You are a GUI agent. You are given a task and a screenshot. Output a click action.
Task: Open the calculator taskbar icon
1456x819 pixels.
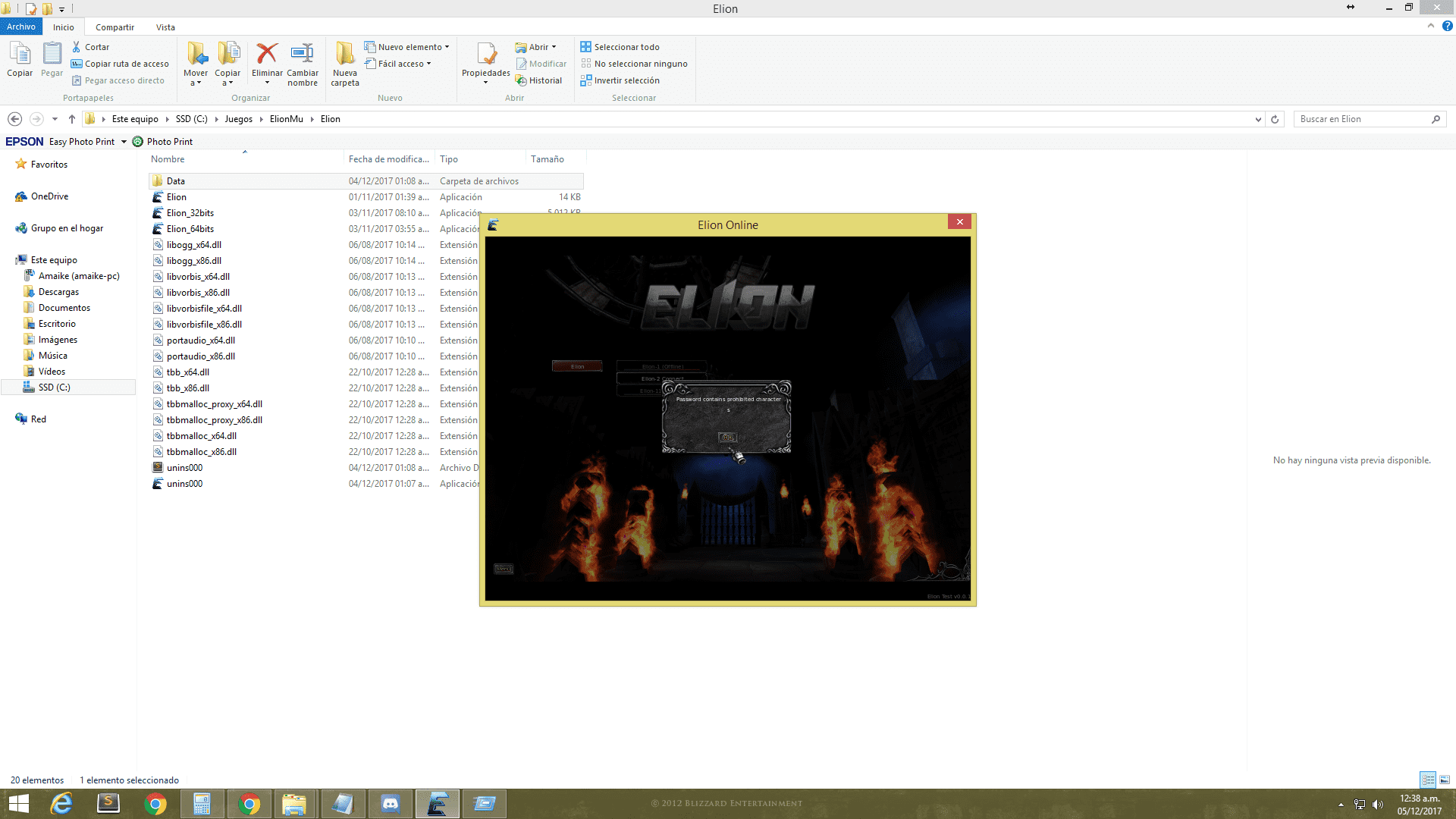pyautogui.click(x=202, y=804)
